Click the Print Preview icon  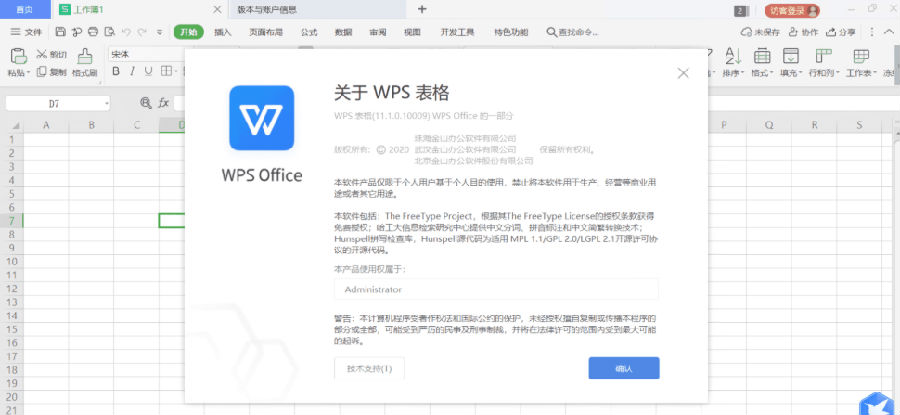coord(109,32)
